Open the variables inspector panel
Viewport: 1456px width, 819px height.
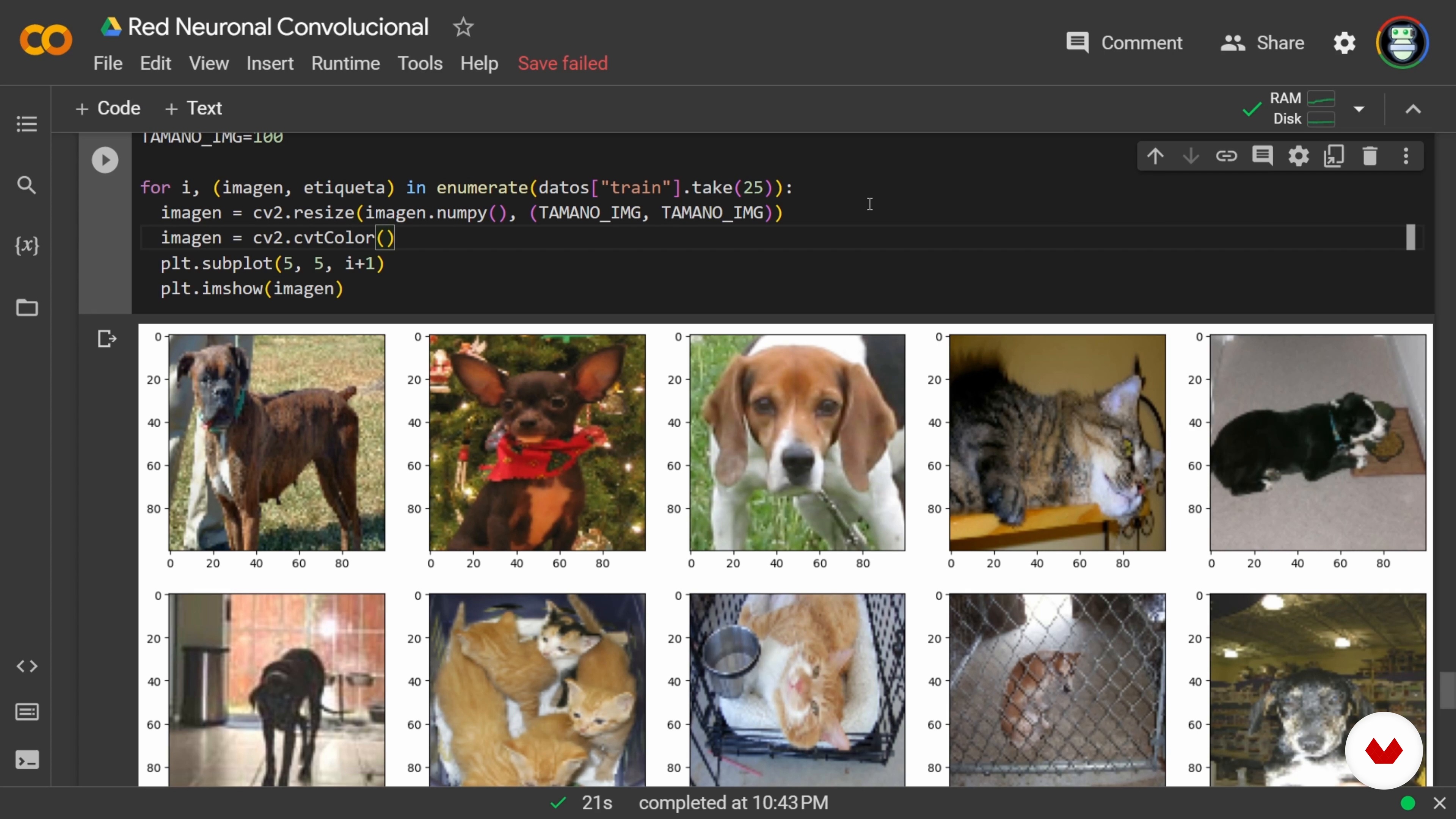(x=27, y=245)
